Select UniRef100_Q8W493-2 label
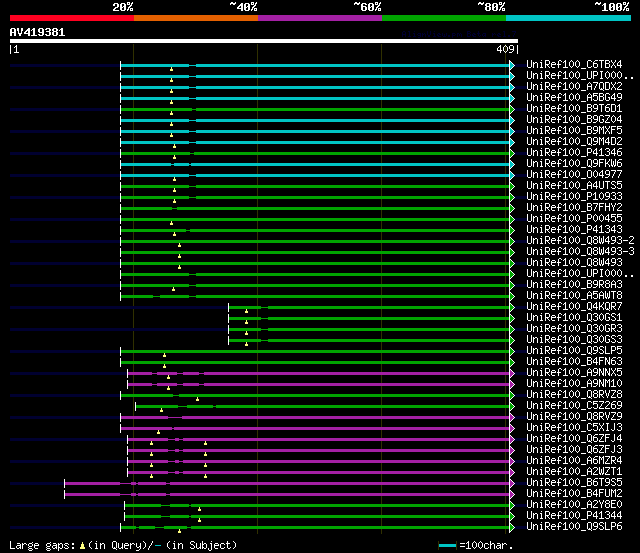640x553 pixels. pos(580,241)
